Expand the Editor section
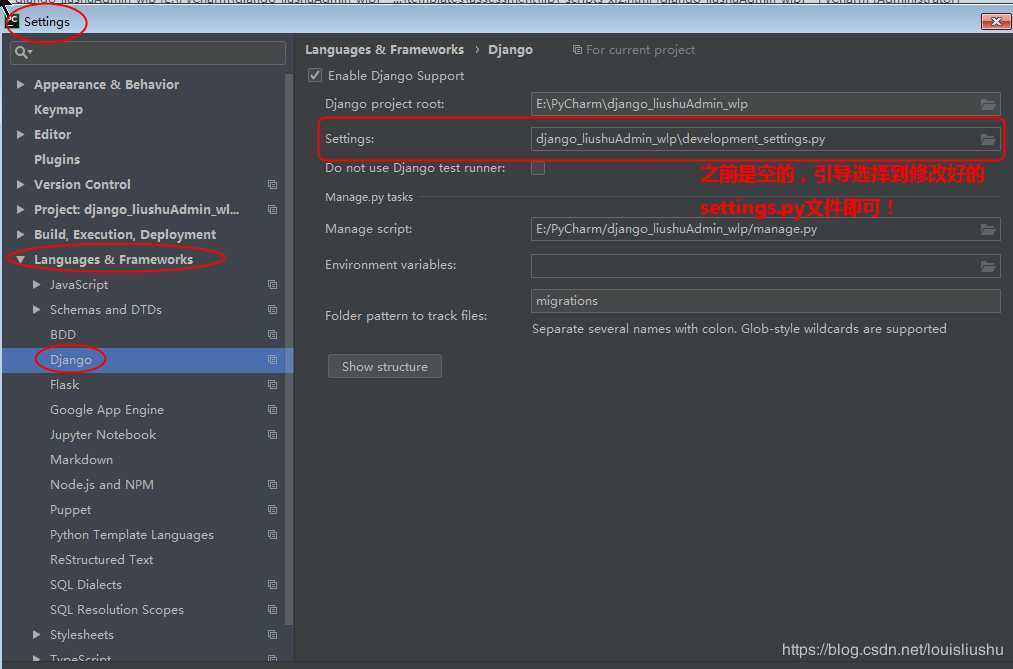The width and height of the screenshot is (1013, 669). 20,134
